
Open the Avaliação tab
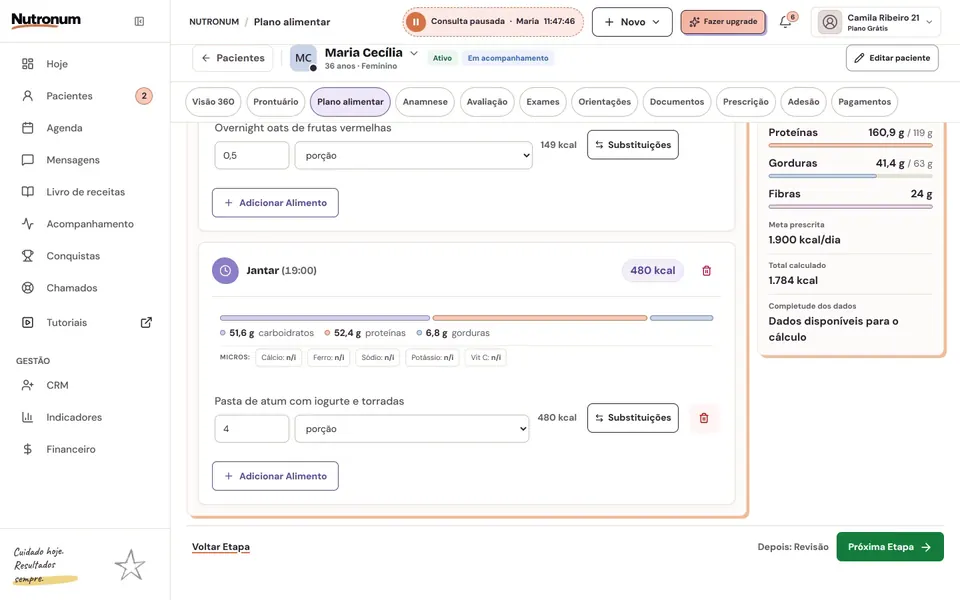[487, 102]
